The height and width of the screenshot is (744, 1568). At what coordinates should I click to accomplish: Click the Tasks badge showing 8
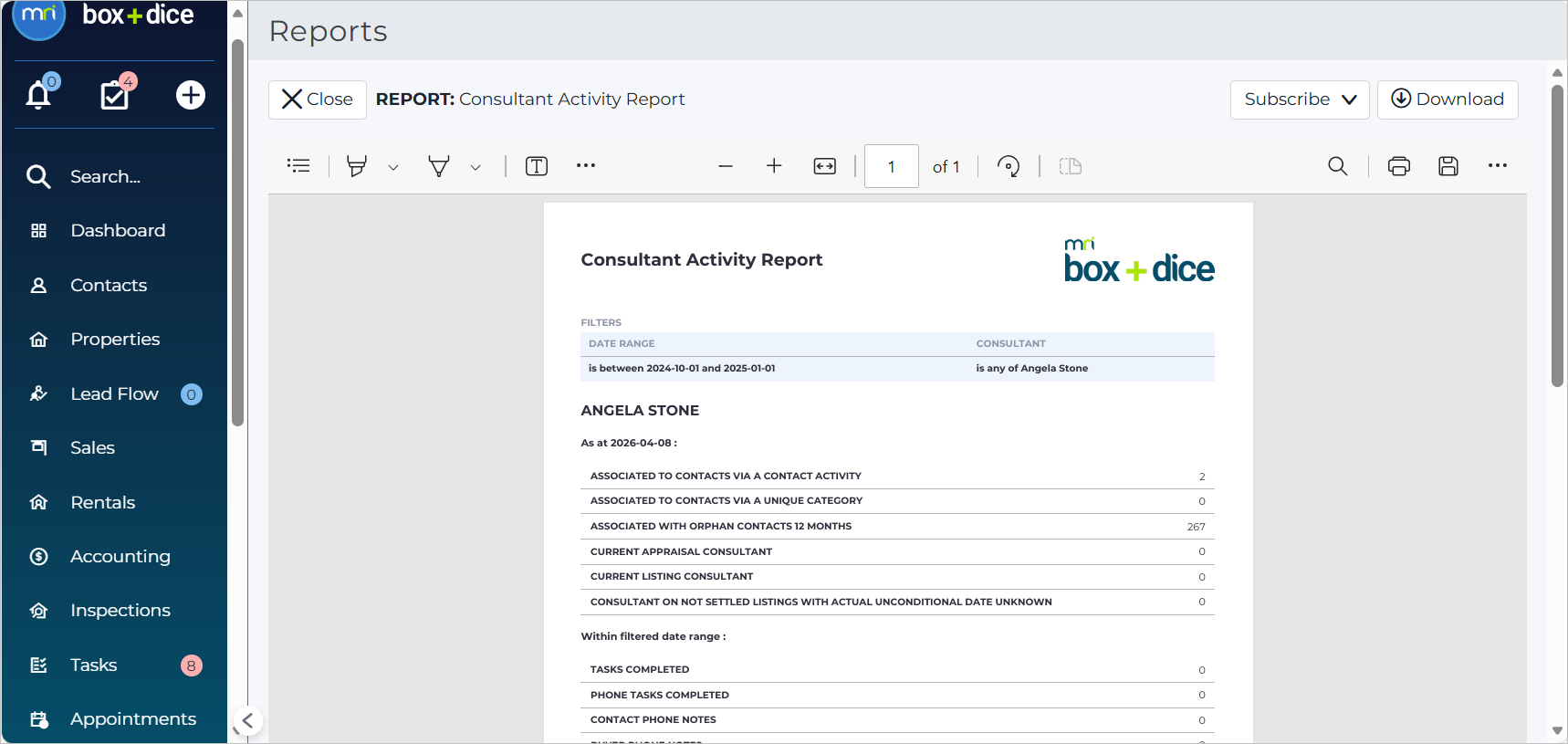[191, 665]
